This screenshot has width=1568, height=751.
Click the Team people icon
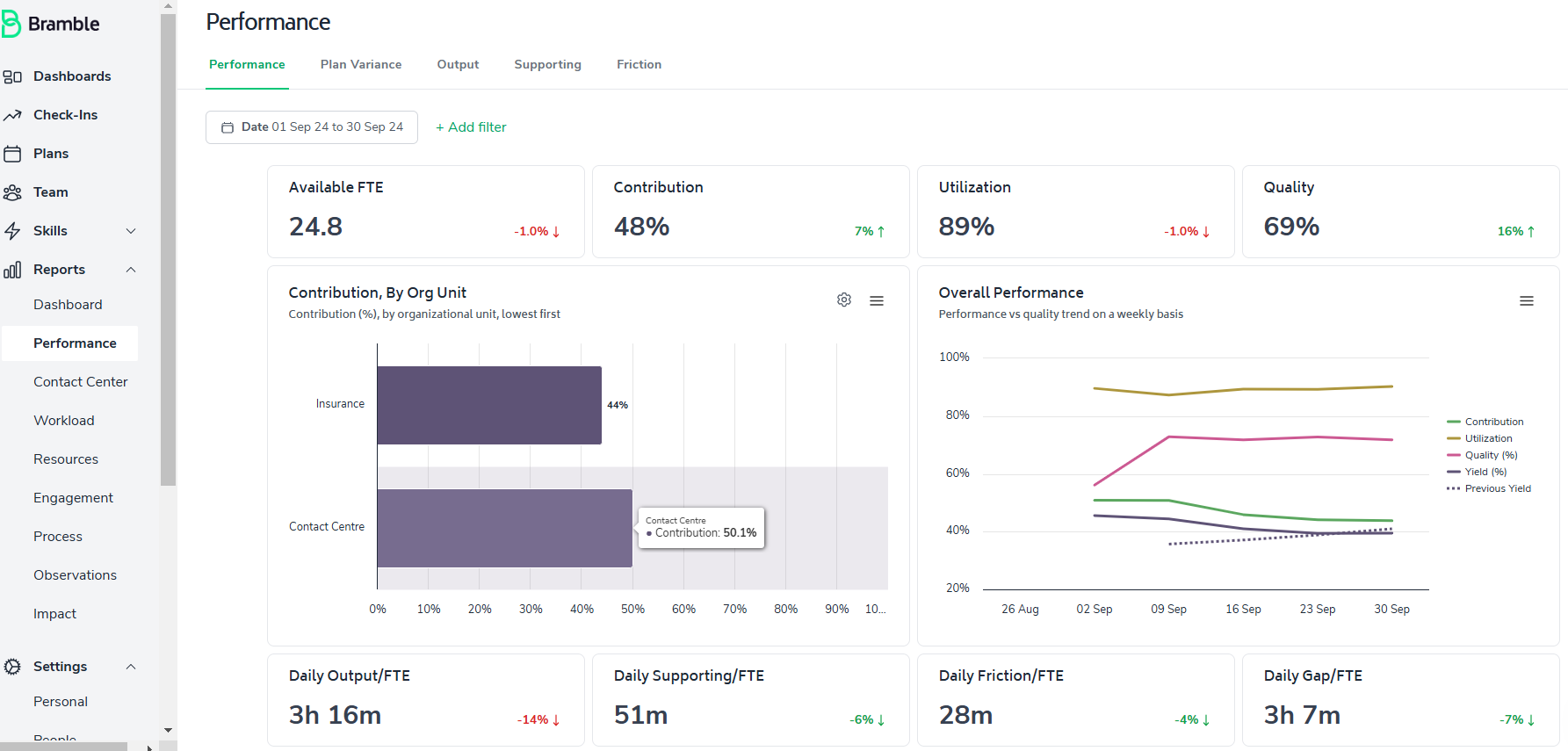(x=12, y=192)
